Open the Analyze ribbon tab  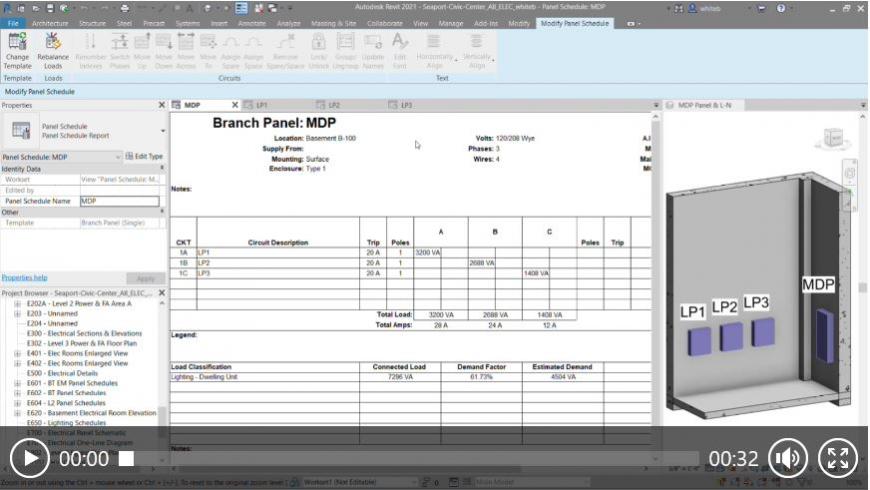point(289,23)
